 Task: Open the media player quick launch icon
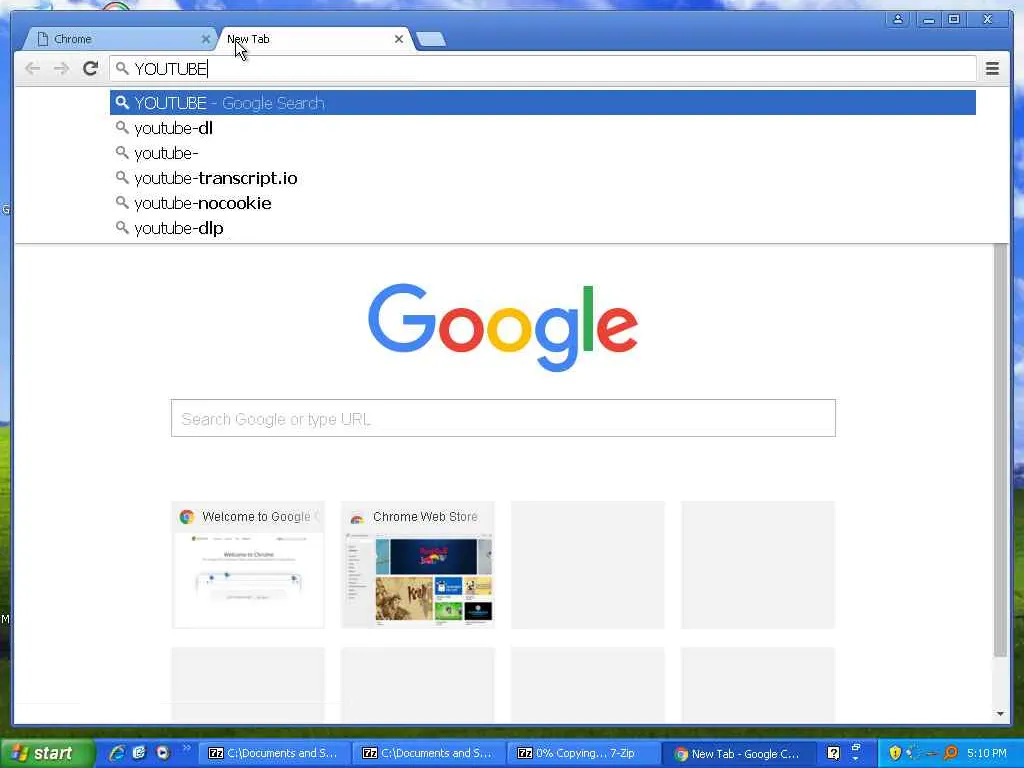tap(163, 753)
